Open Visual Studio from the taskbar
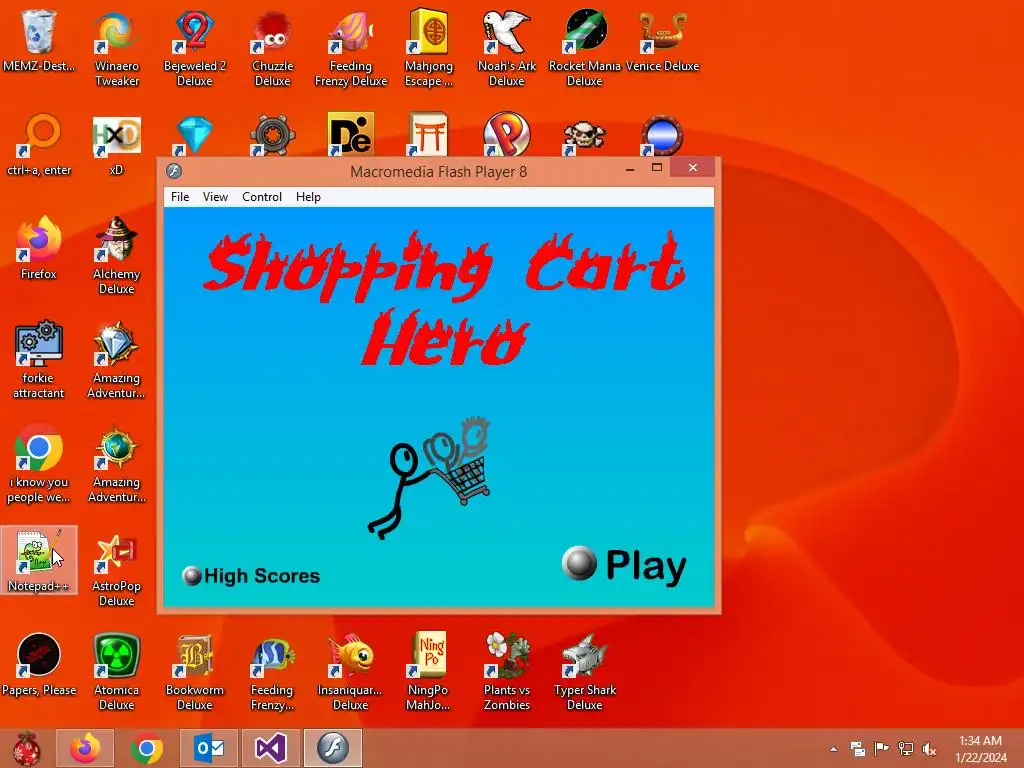This screenshot has width=1024, height=768. point(271,748)
